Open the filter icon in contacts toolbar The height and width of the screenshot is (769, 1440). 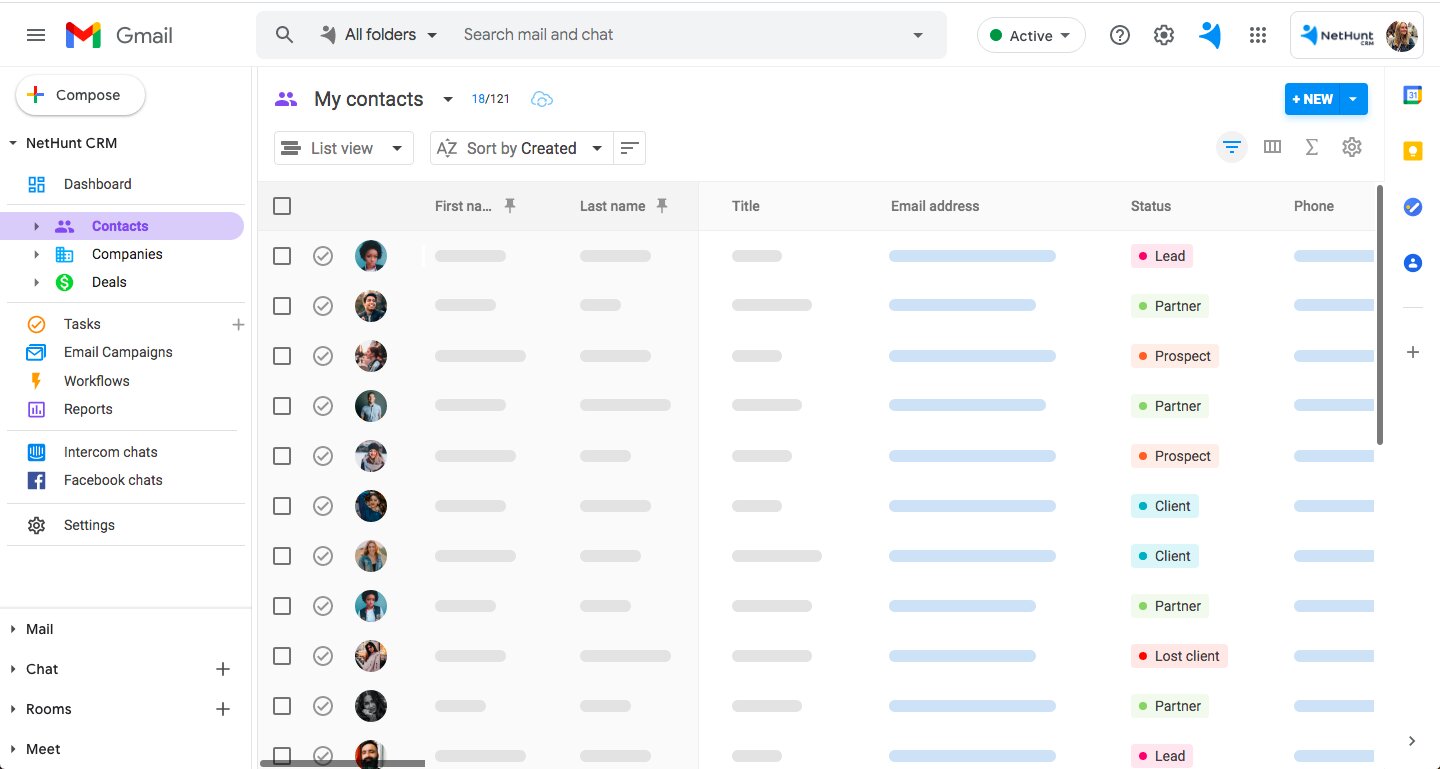coord(1232,148)
